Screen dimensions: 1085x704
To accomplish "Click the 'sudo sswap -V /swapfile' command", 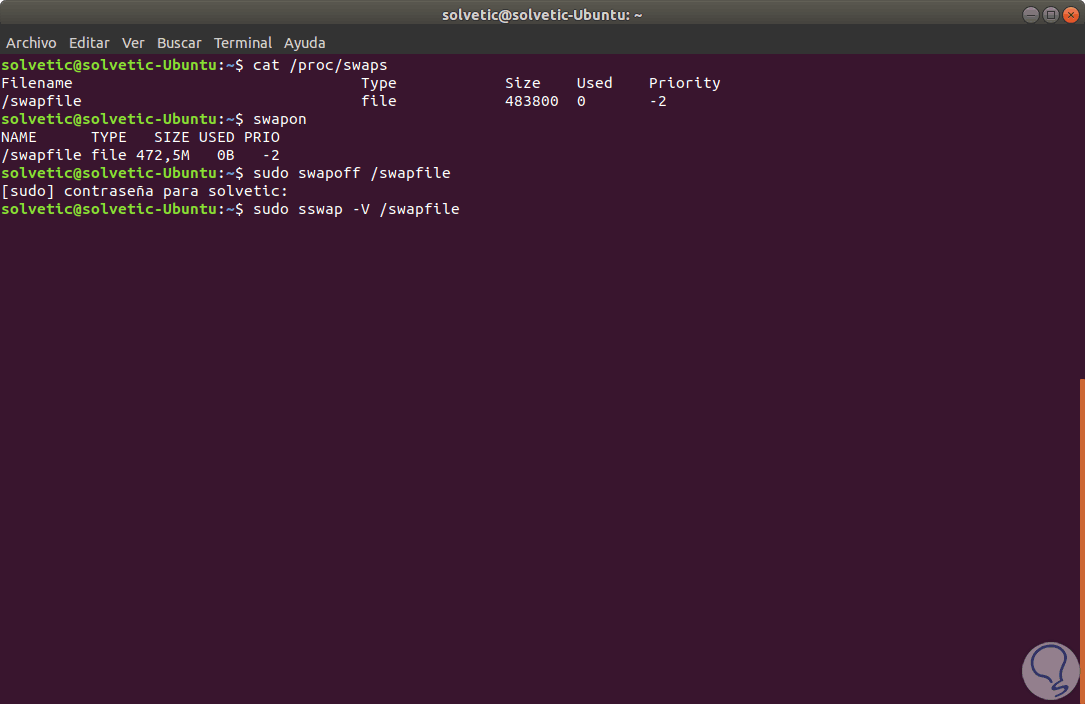I will pos(356,209).
